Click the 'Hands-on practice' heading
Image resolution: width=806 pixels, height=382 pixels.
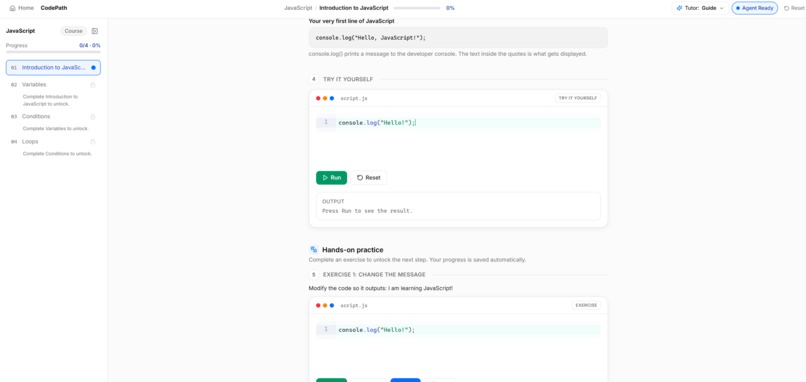pos(353,250)
